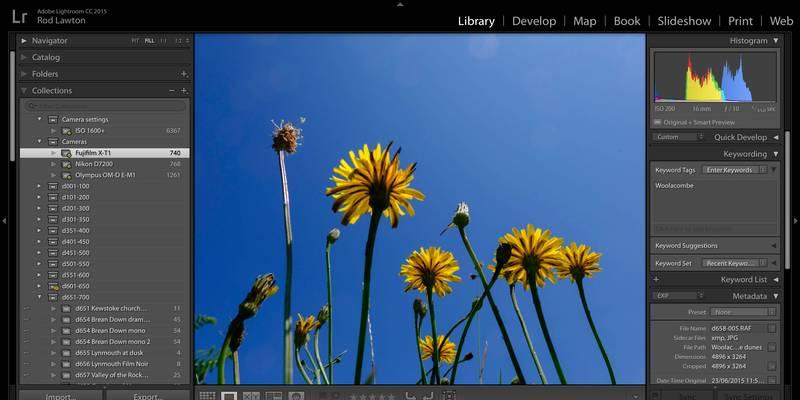Image resolution: width=800 pixels, height=400 pixels.
Task: Open the EXIF metadata view dropdown
Action: (678, 296)
